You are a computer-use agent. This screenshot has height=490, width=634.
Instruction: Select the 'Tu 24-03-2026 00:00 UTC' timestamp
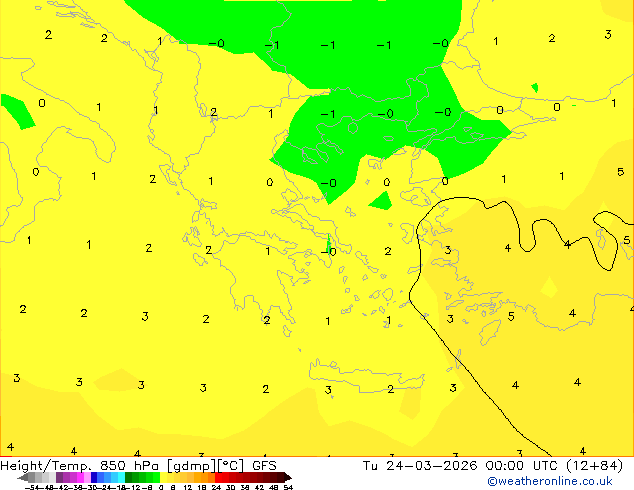pos(461,466)
